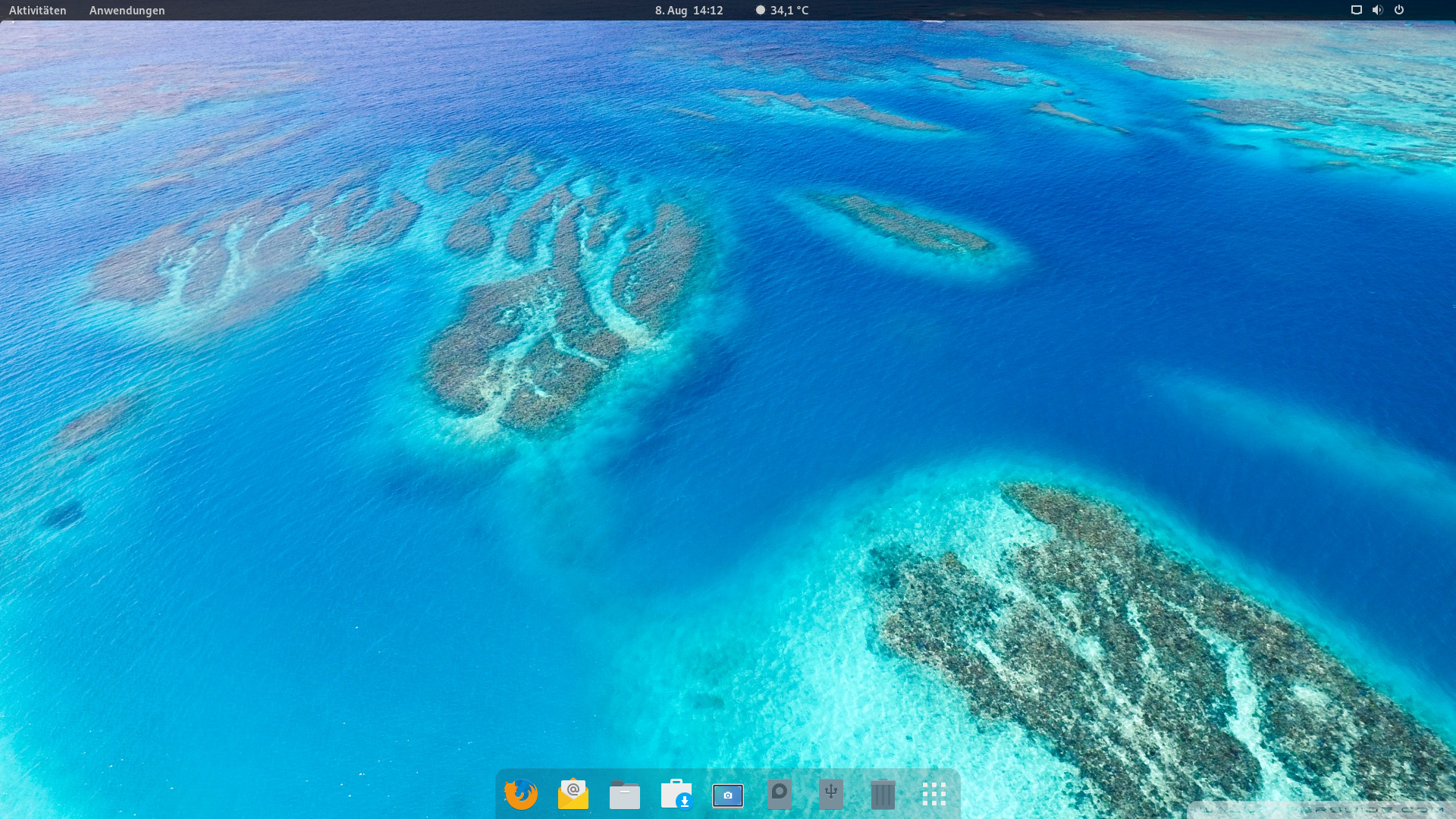Click the grey chat bubble drive icon

coord(780,794)
